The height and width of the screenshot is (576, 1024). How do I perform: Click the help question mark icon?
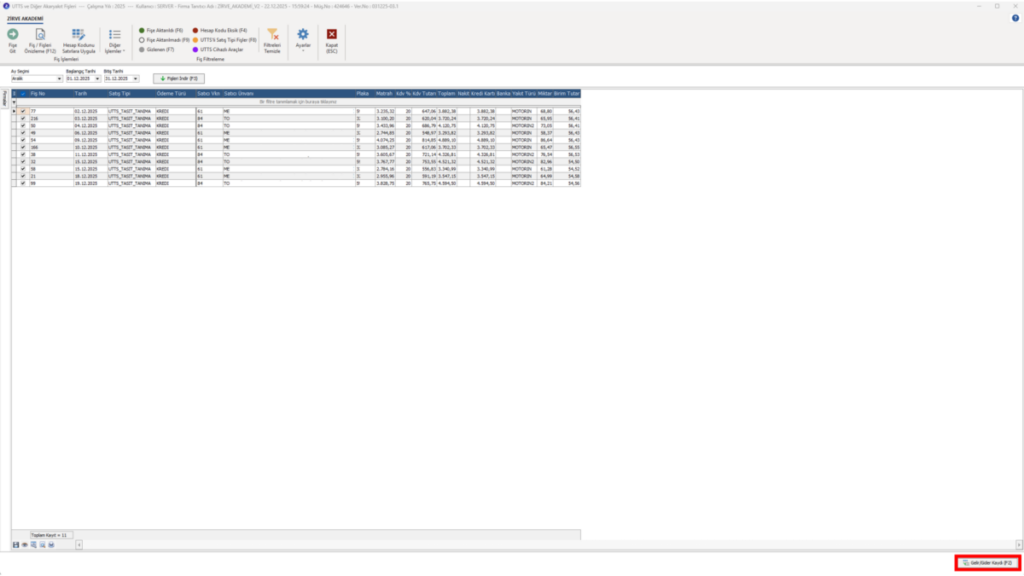click(1015, 18)
